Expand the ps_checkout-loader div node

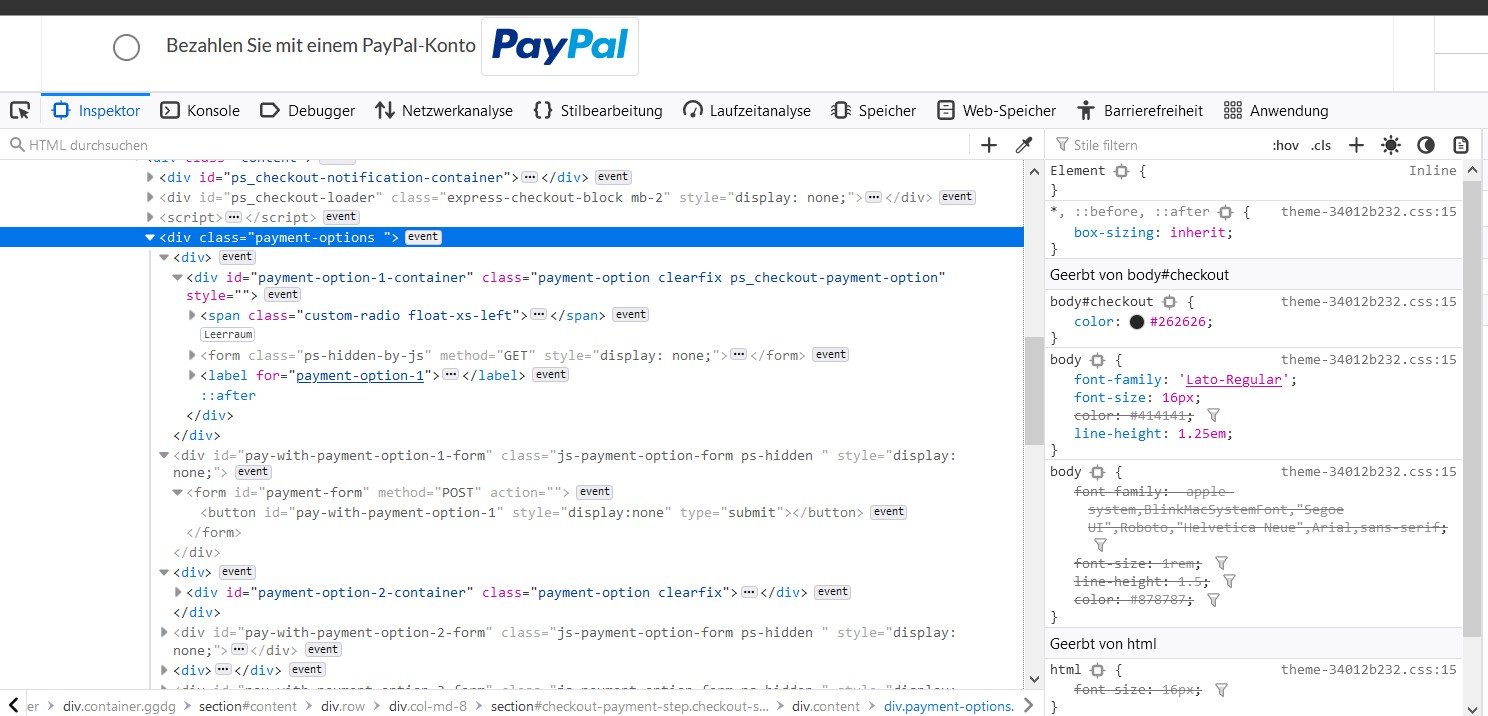(x=151, y=197)
